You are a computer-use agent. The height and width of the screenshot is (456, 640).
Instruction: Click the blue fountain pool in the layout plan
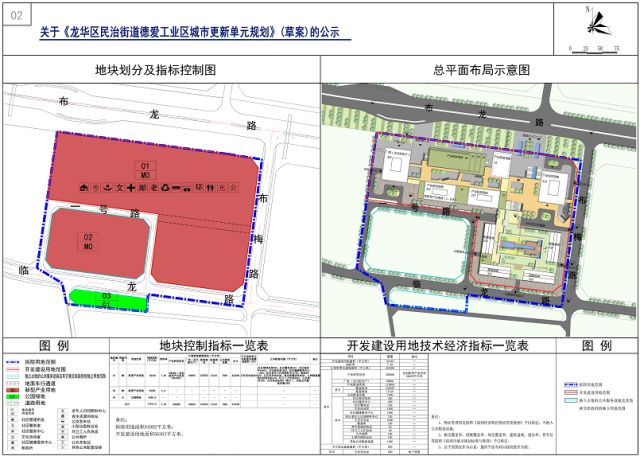[518, 246]
